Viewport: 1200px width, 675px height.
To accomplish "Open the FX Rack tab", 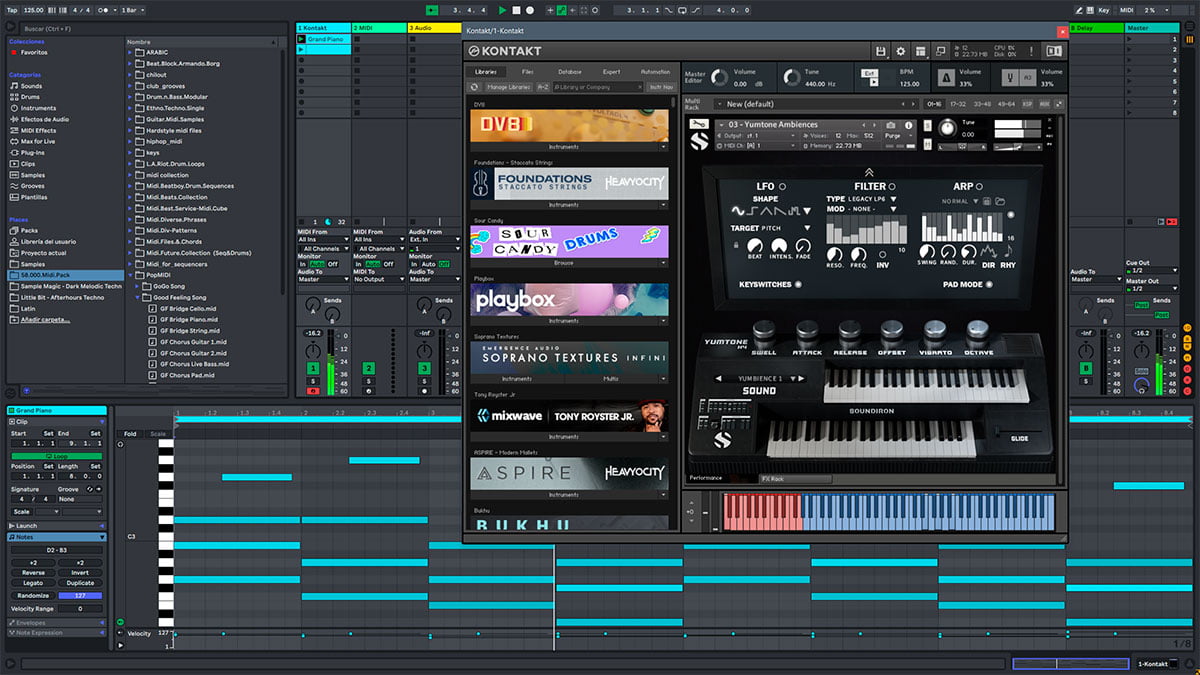I will pos(795,478).
